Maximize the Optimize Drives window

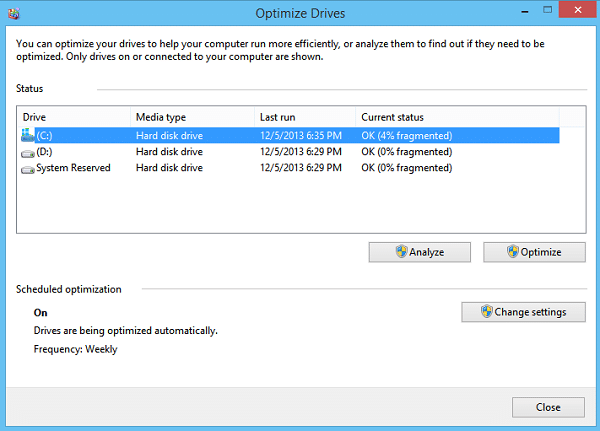click(548, 10)
